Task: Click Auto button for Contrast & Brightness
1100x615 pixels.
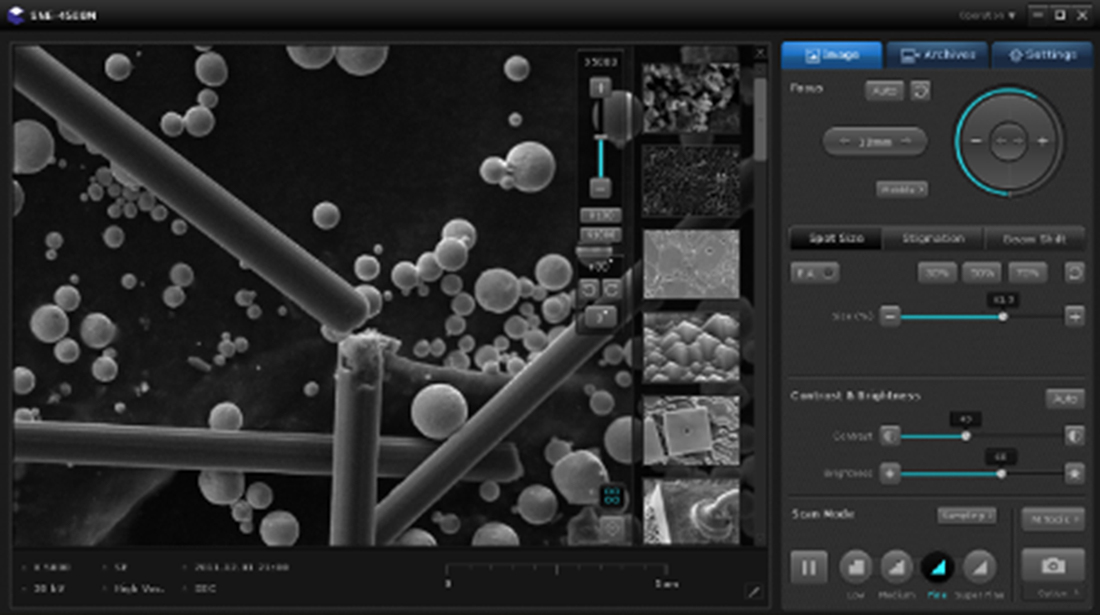Action: coord(1064,398)
